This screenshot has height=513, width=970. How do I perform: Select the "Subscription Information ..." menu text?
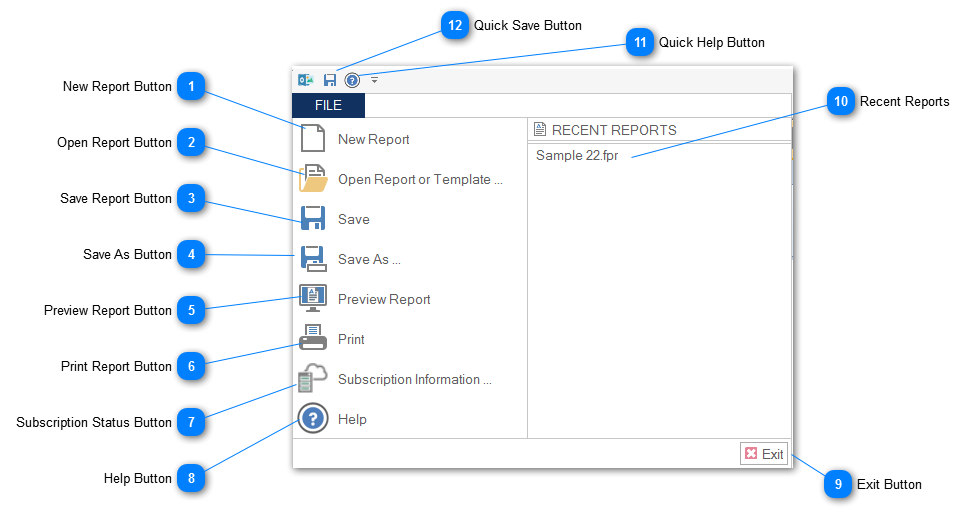pos(415,380)
